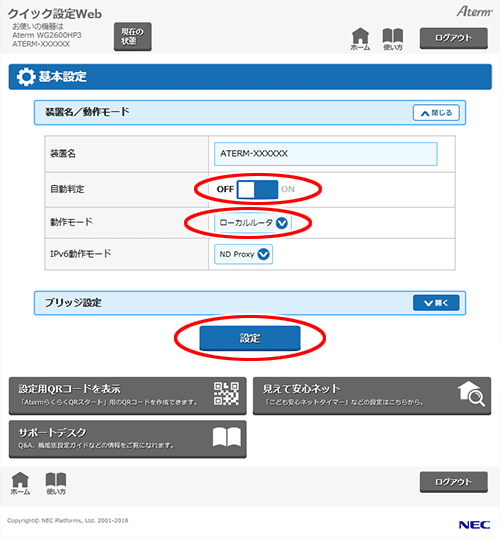The width and height of the screenshot is (500, 538).
Task: Click the NEC logo in the footer
Action: pos(474,525)
